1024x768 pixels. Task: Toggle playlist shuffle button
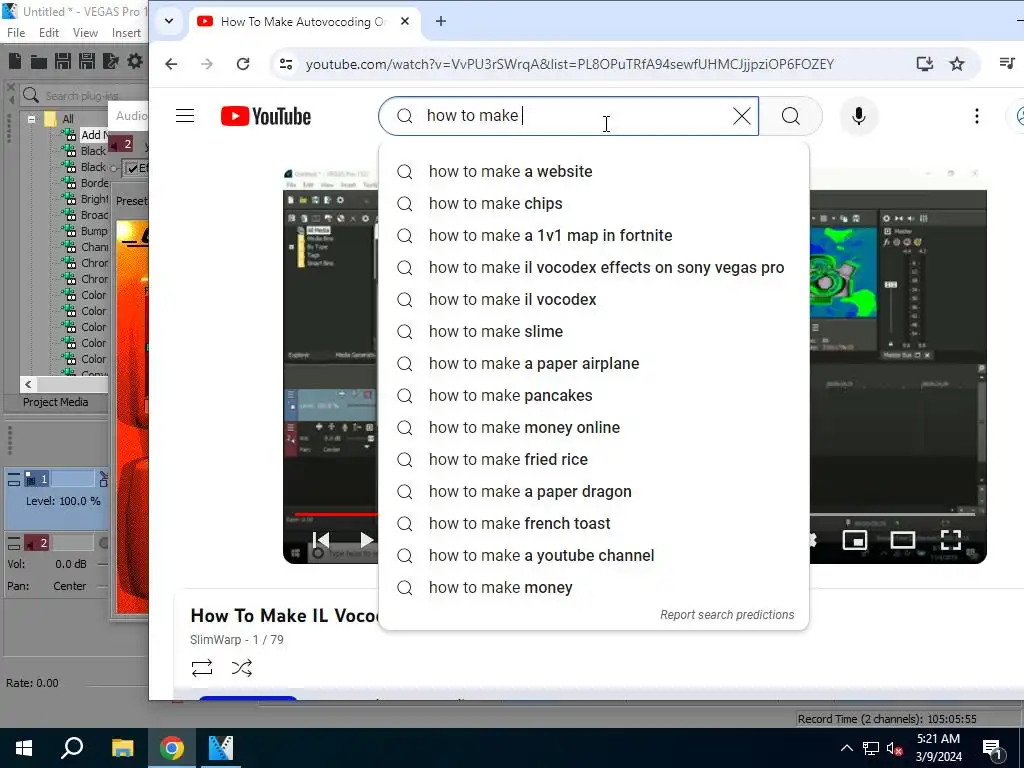tap(242, 667)
